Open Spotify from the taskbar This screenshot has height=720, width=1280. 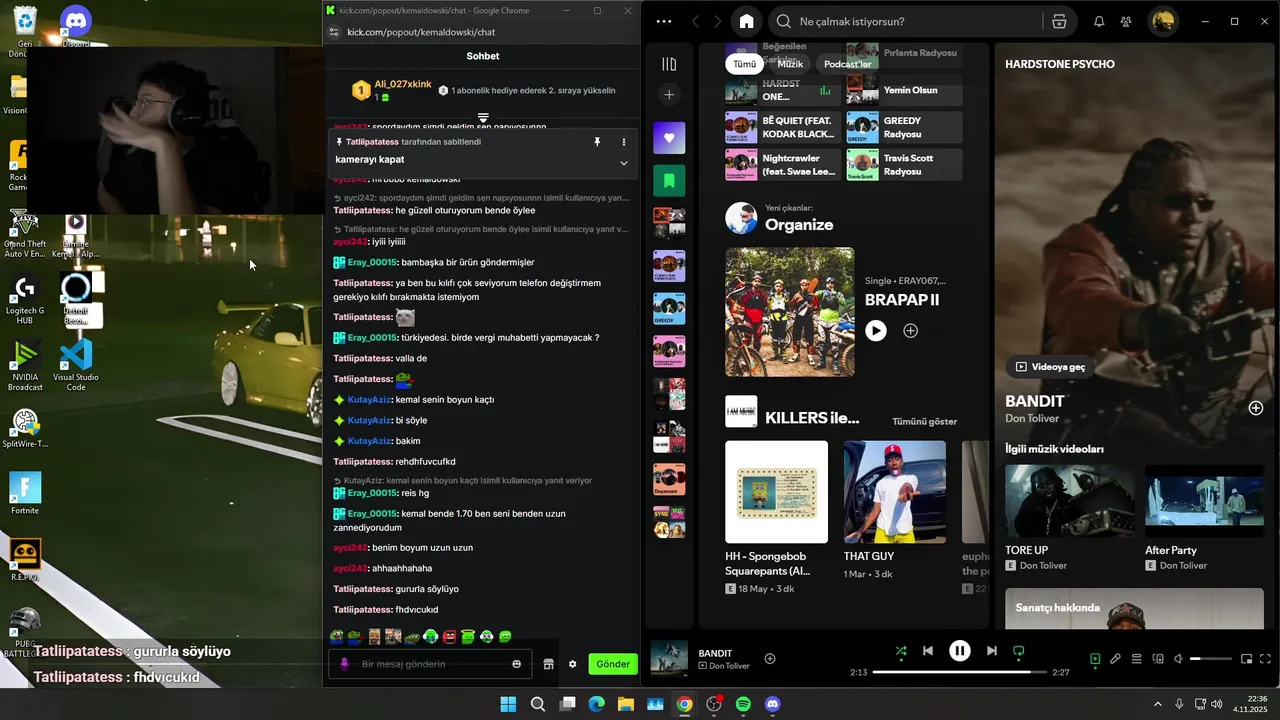(x=743, y=704)
